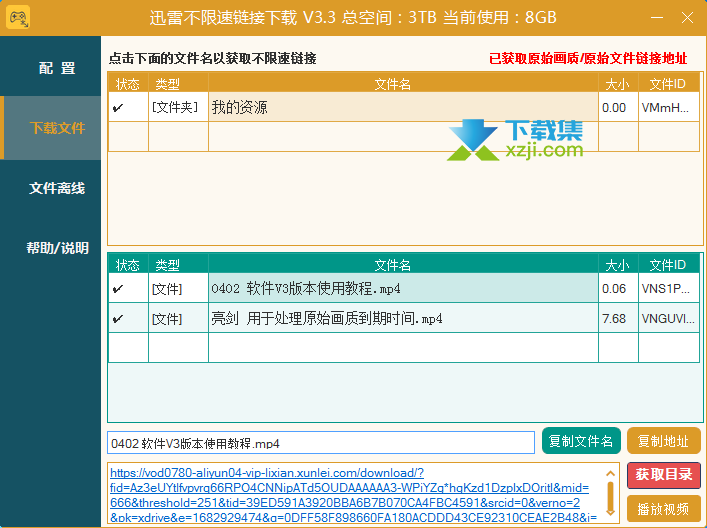Click 大小 header of upper orange table

tap(617, 84)
